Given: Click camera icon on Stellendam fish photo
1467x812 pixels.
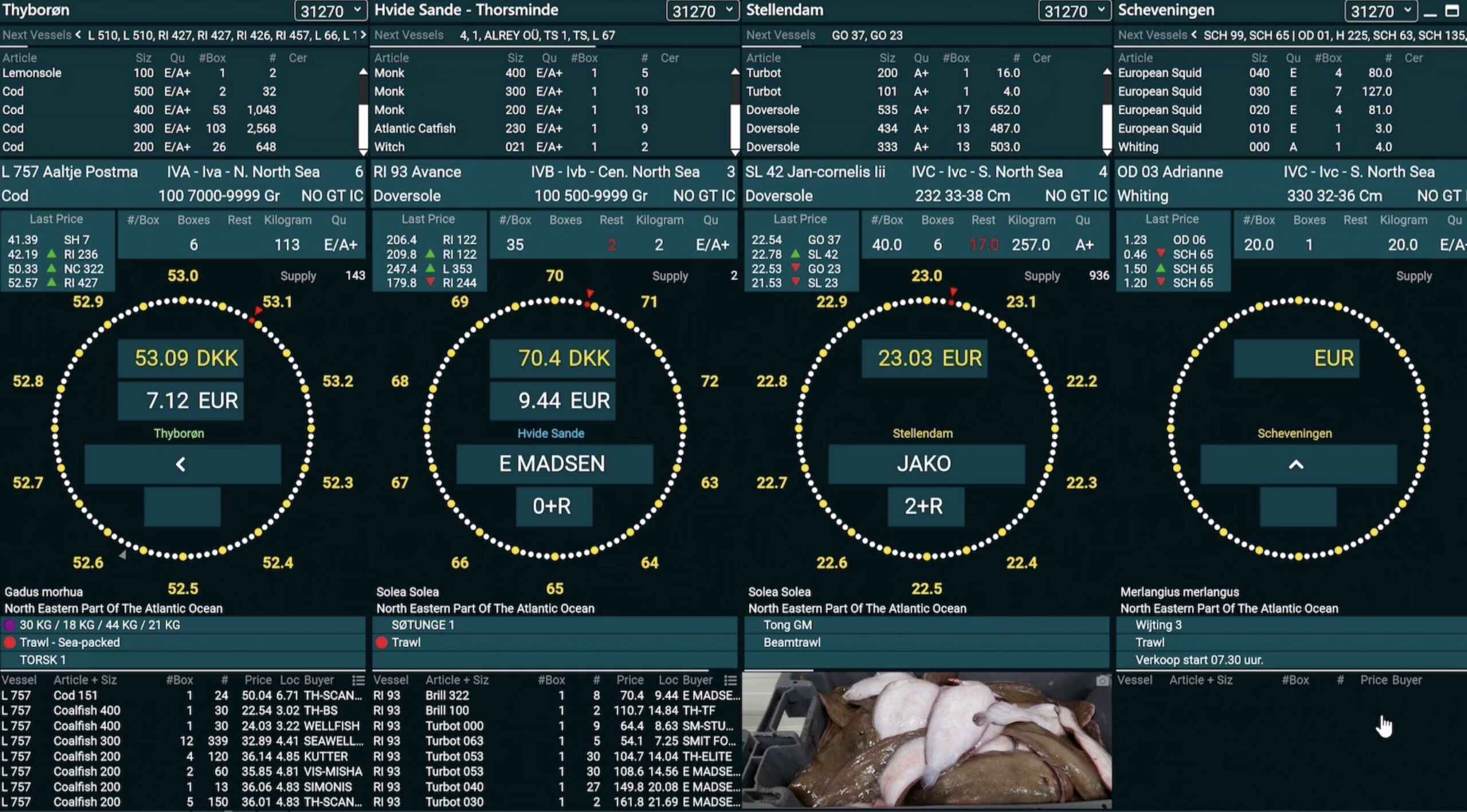Looking at the screenshot, I should coord(1101,680).
